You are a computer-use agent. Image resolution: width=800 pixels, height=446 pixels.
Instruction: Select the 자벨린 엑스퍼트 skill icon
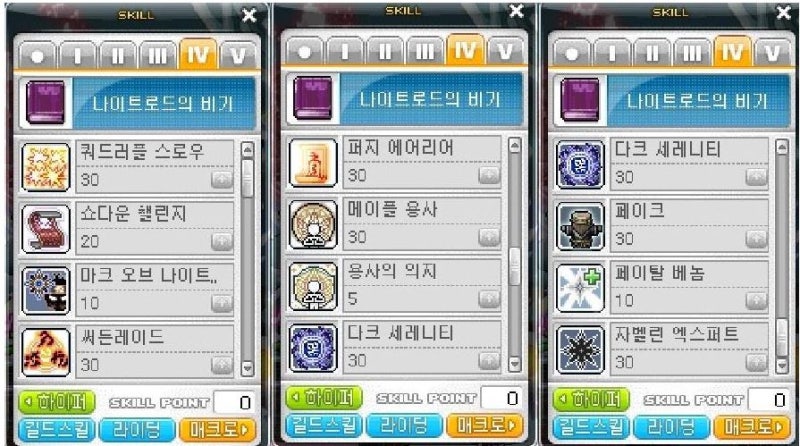tap(580, 350)
